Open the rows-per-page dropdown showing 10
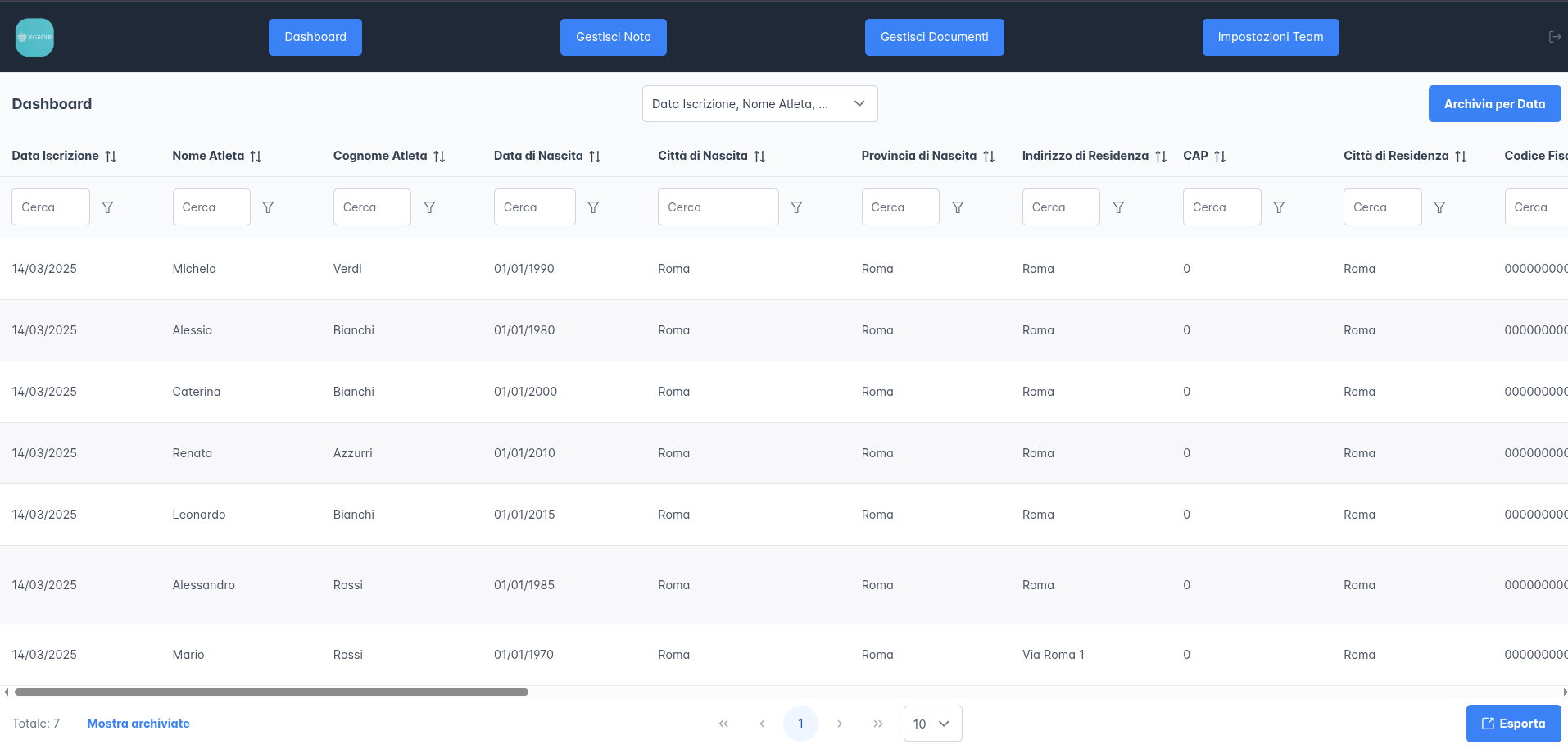1568x749 pixels. coord(931,724)
